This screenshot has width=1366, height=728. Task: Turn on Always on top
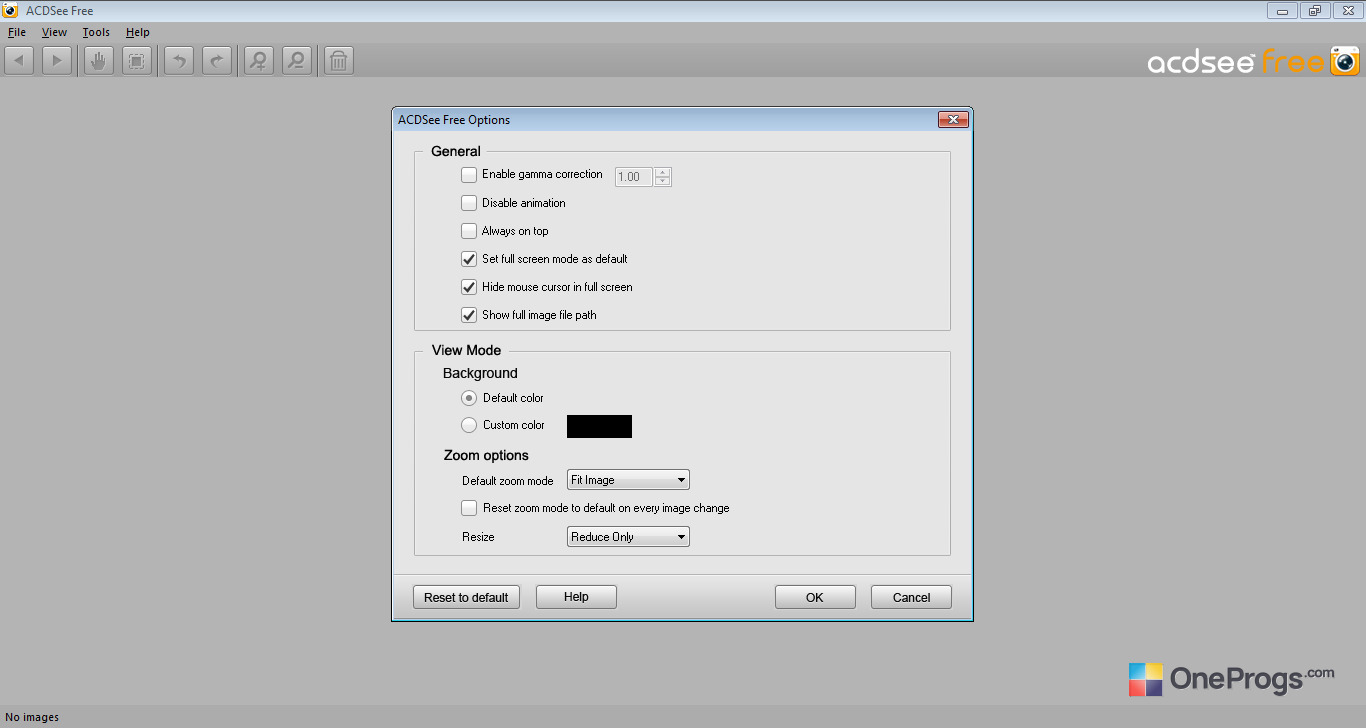(x=469, y=231)
